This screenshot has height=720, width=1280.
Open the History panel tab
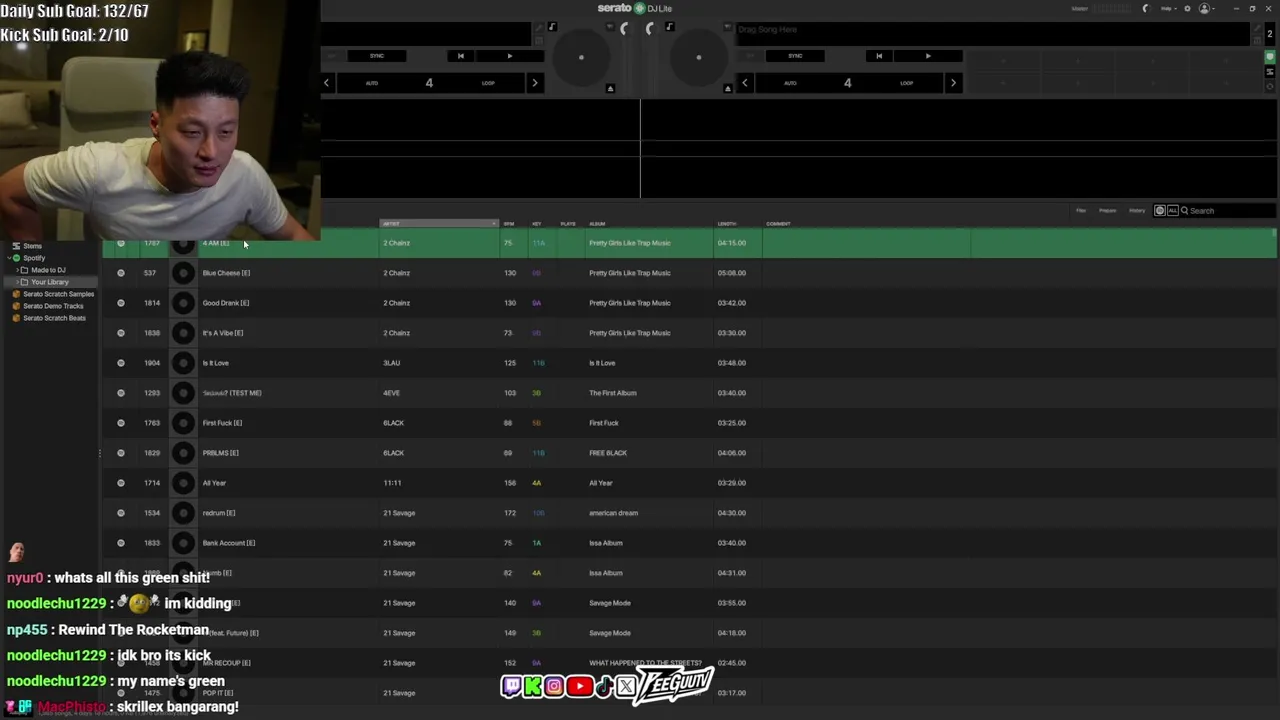click(1137, 211)
